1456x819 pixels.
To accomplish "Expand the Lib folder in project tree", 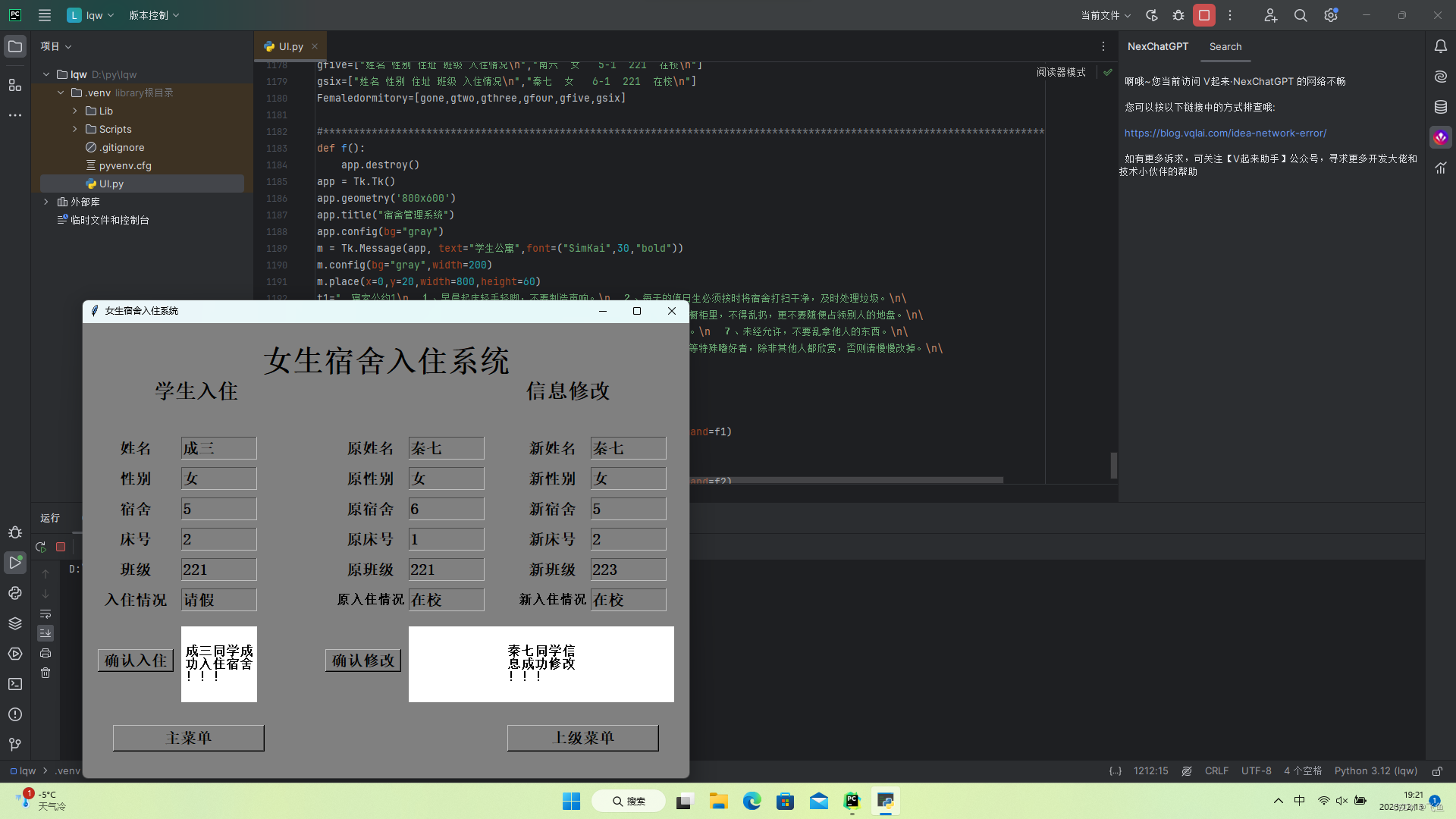I will pos(75,111).
